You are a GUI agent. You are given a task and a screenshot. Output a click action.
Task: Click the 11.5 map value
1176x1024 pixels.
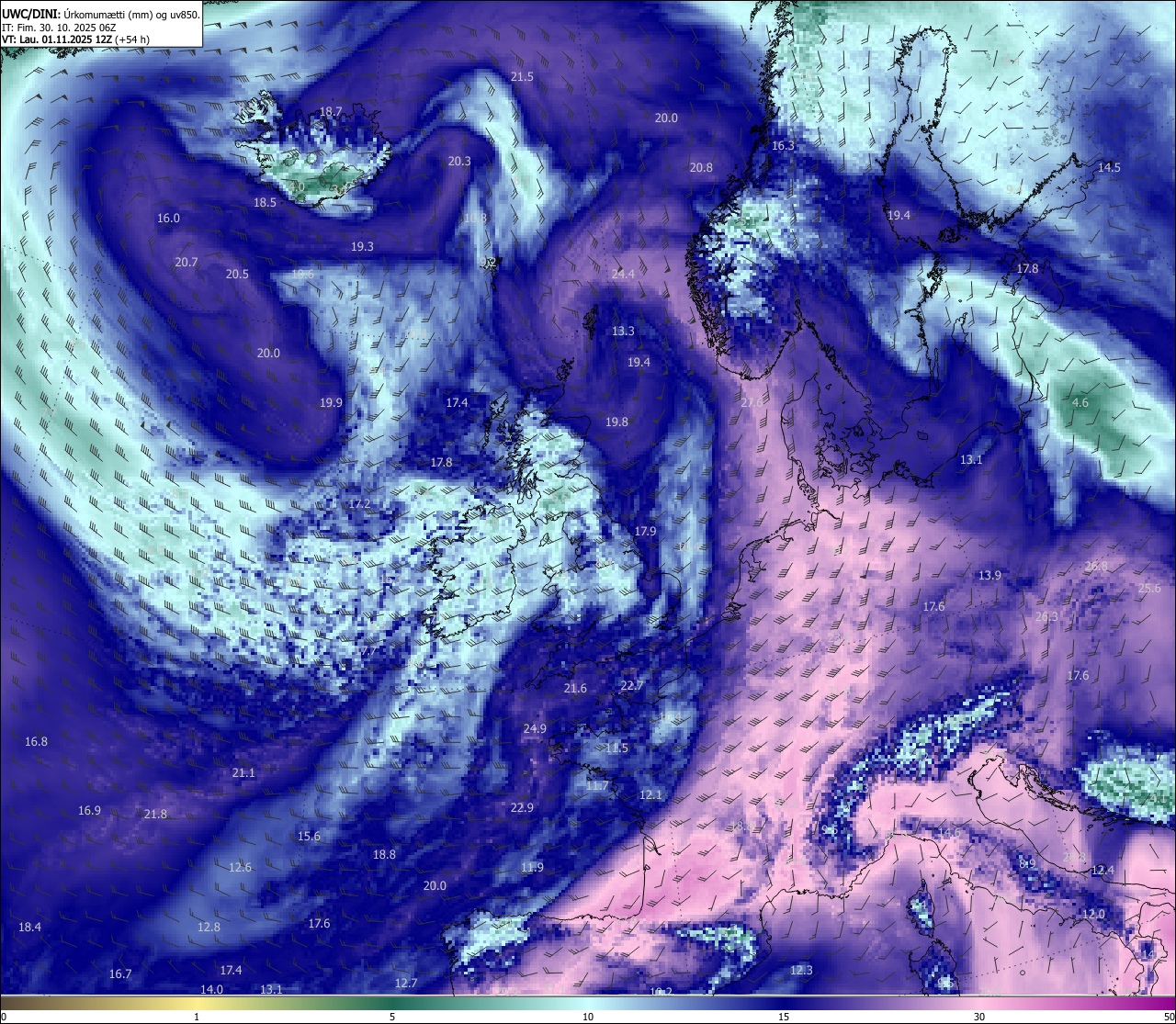point(616,748)
